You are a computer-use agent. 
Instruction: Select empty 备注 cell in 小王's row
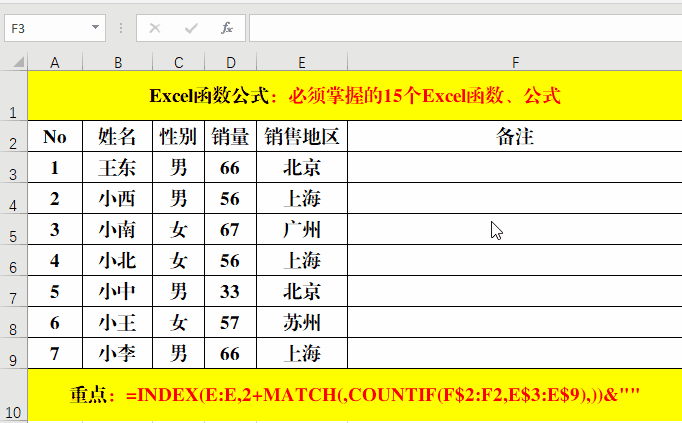point(515,322)
